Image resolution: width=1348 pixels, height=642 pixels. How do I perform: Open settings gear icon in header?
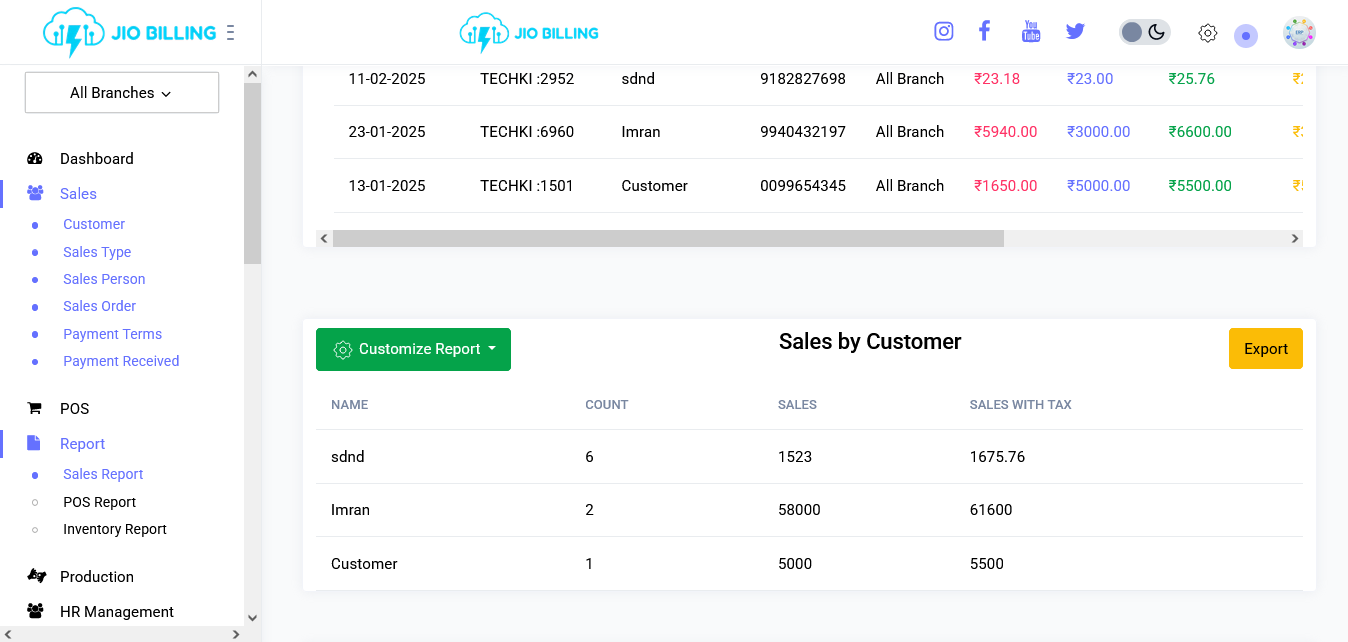(x=1207, y=33)
